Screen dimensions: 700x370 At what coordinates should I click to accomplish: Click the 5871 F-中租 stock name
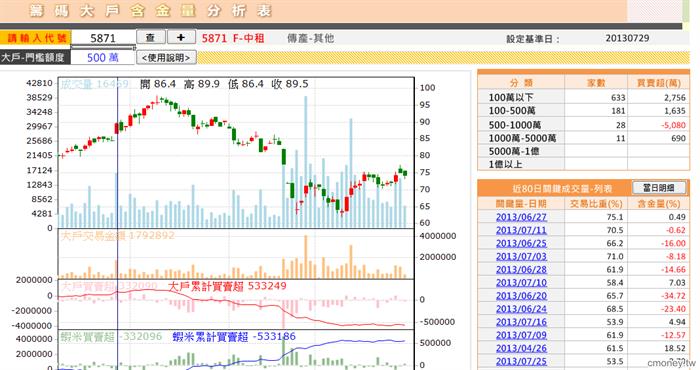pyautogui.click(x=233, y=38)
